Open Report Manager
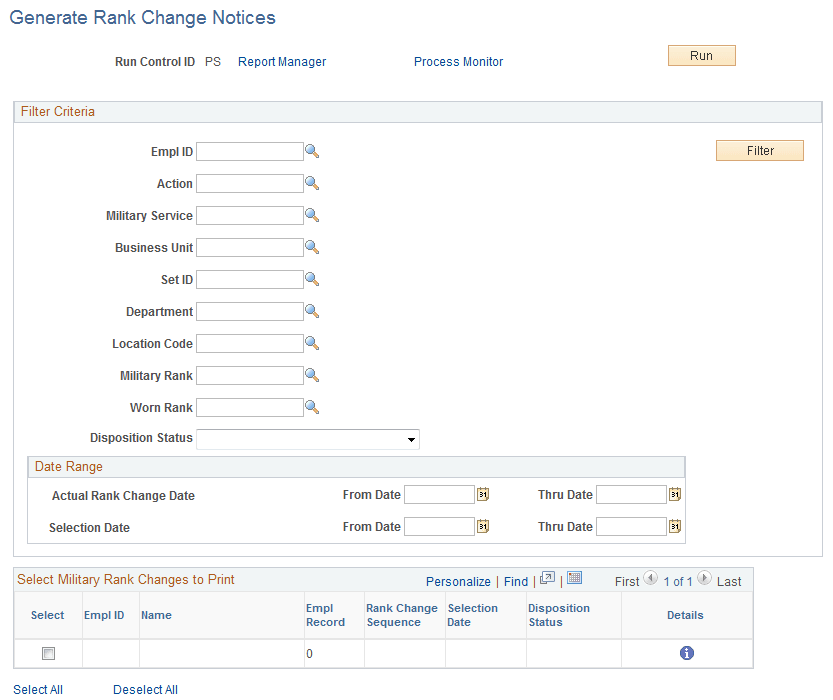This screenshot has width=833, height=700. pos(281,62)
